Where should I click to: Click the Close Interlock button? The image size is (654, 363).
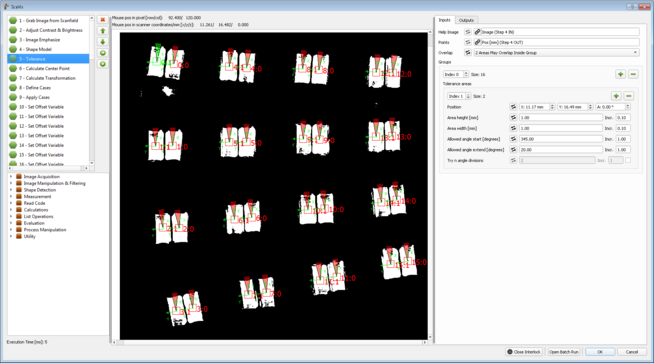click(x=524, y=352)
